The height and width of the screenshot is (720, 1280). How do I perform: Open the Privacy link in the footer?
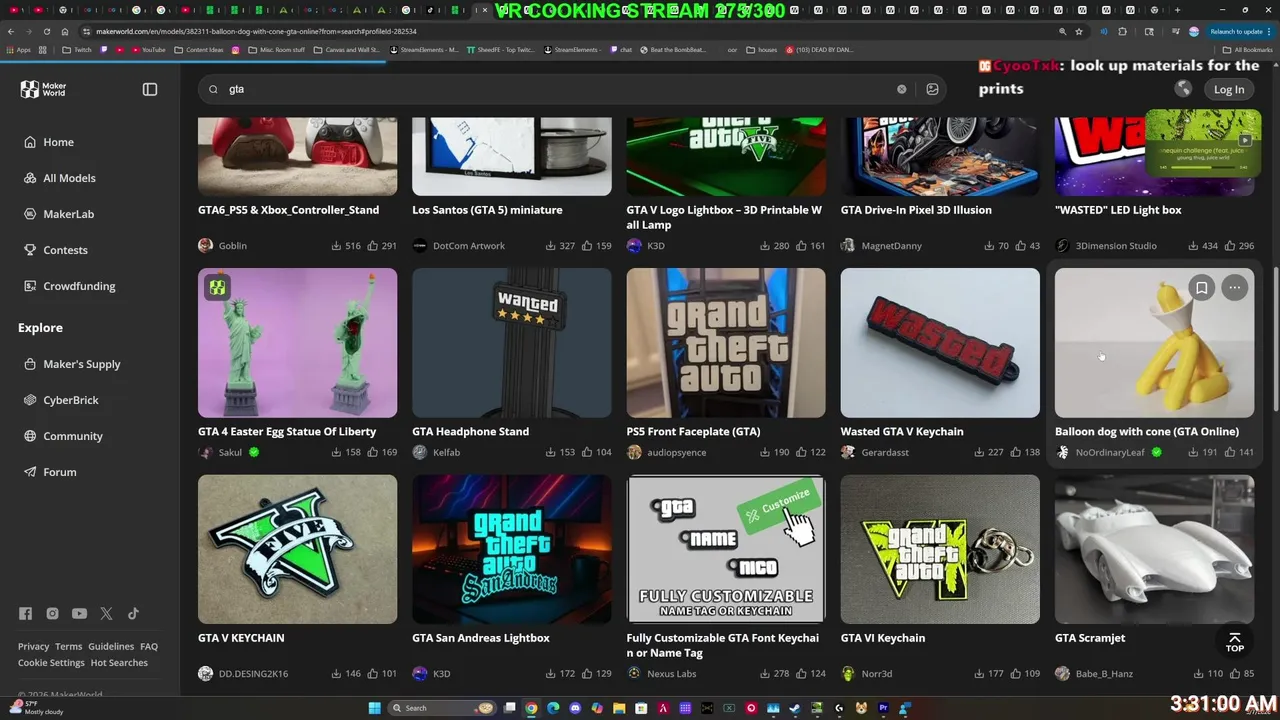pyautogui.click(x=33, y=646)
